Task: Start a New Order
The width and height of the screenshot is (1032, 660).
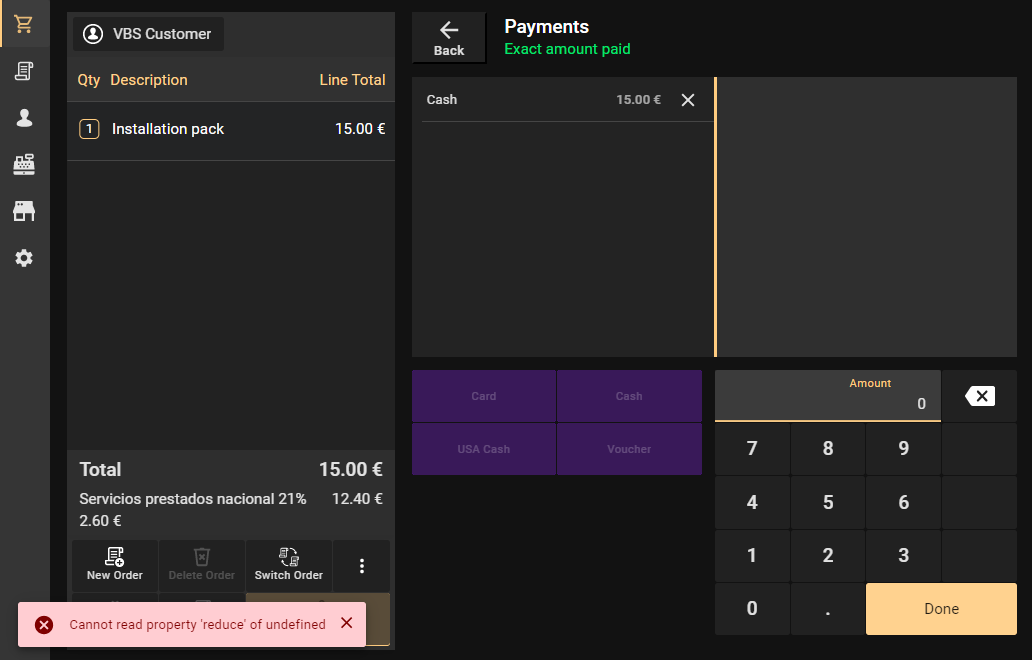Action: [x=115, y=565]
